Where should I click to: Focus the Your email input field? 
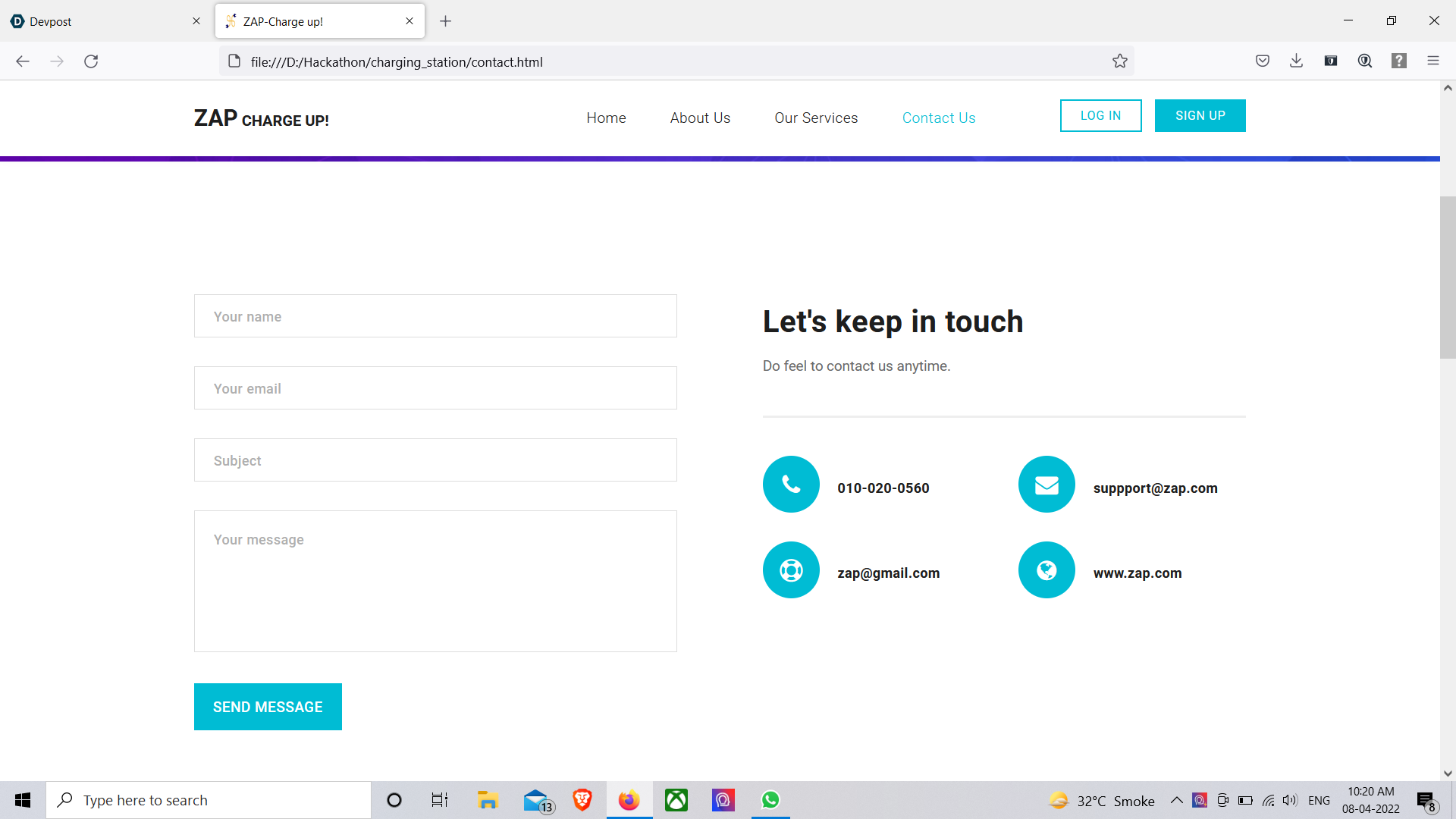click(x=435, y=388)
